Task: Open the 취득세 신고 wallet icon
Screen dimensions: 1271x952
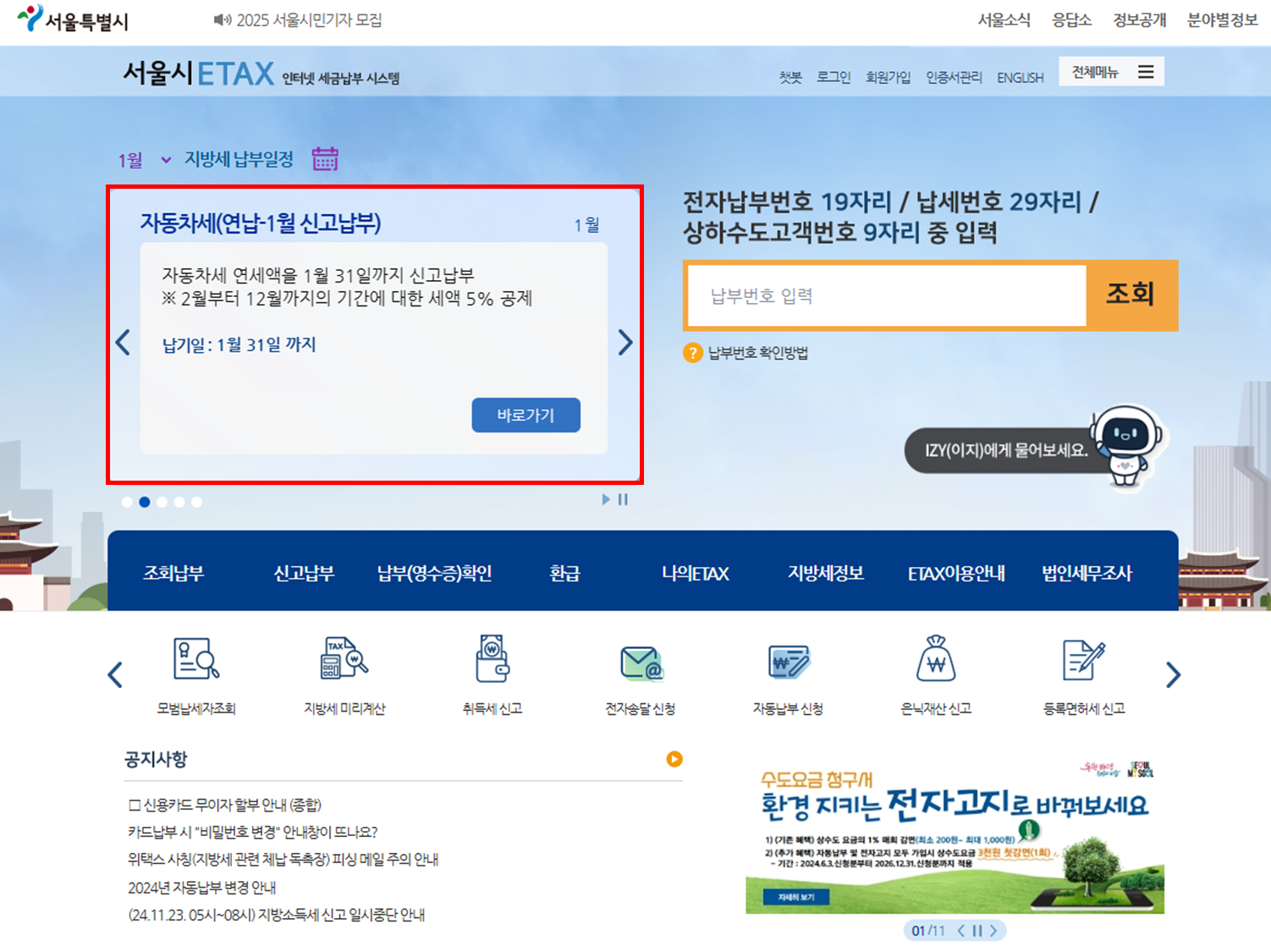Action: pos(492,659)
